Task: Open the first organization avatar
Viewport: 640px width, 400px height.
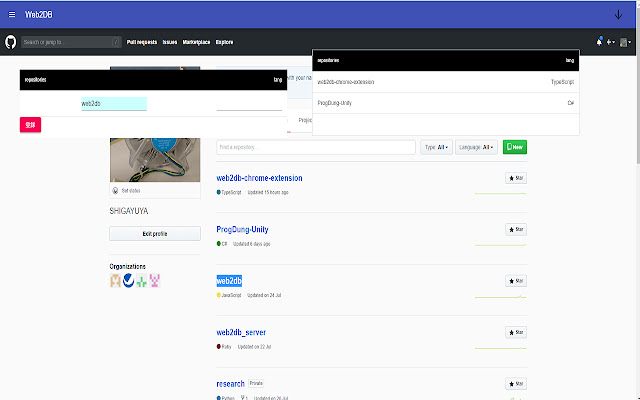Action: pos(116,281)
